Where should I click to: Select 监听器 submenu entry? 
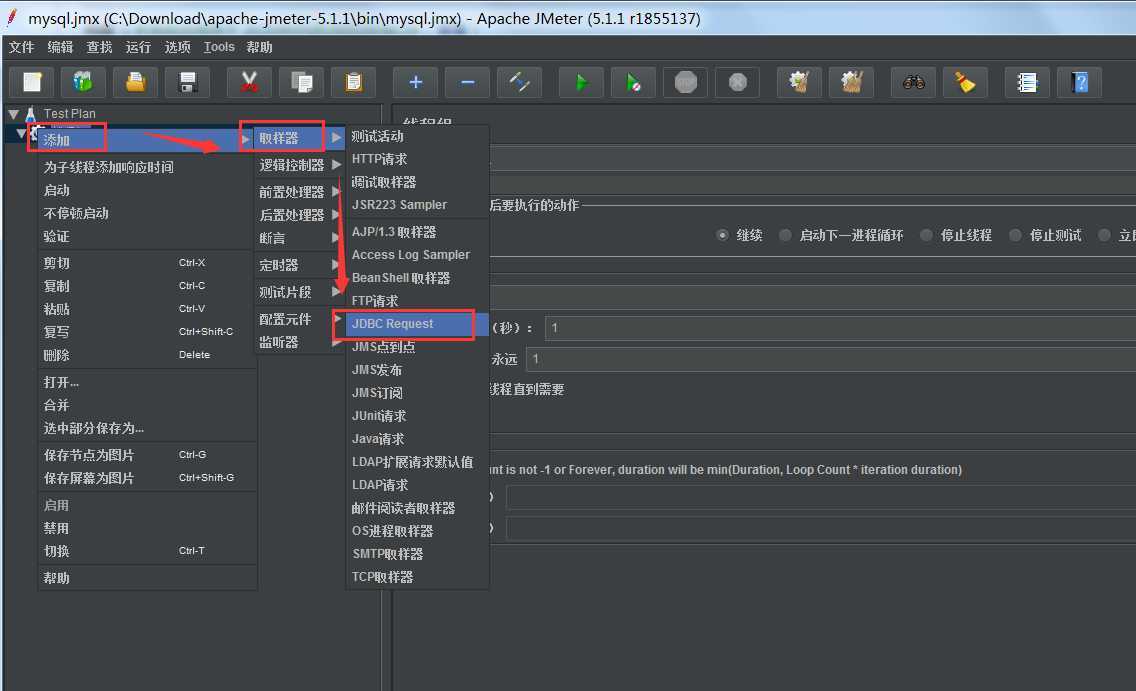coord(298,342)
